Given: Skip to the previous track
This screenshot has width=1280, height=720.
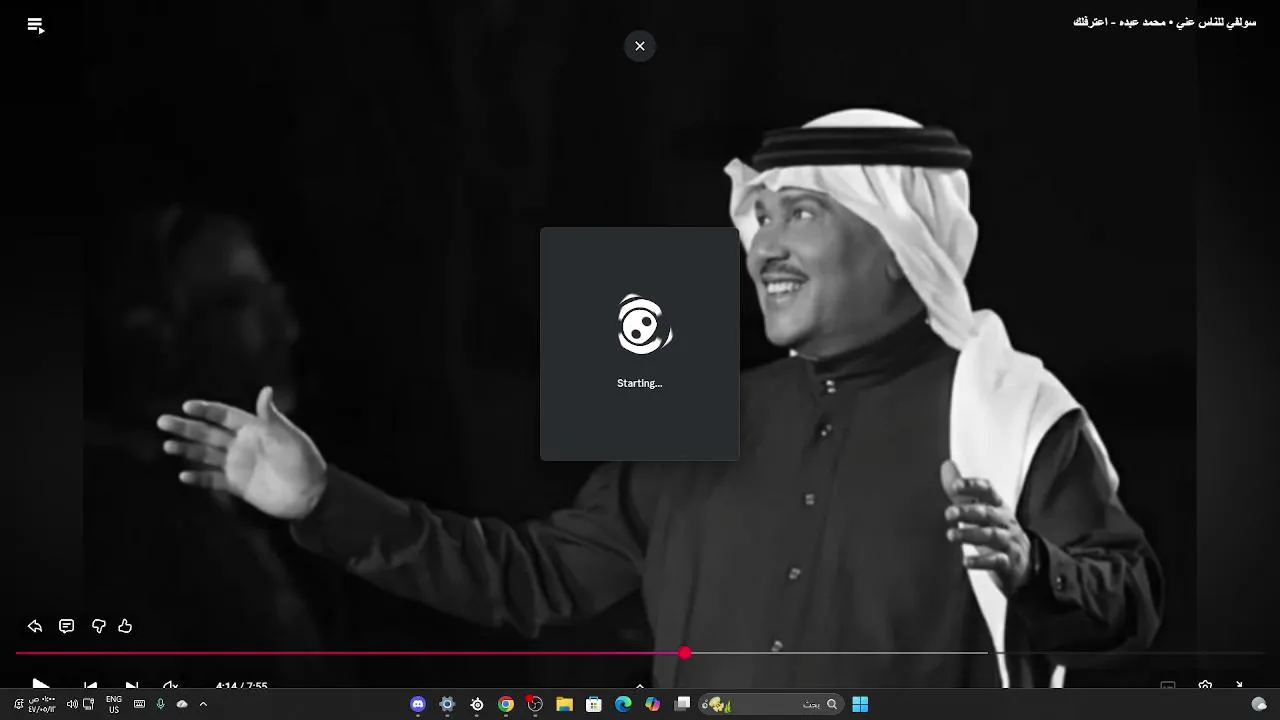Looking at the screenshot, I should tap(90, 686).
